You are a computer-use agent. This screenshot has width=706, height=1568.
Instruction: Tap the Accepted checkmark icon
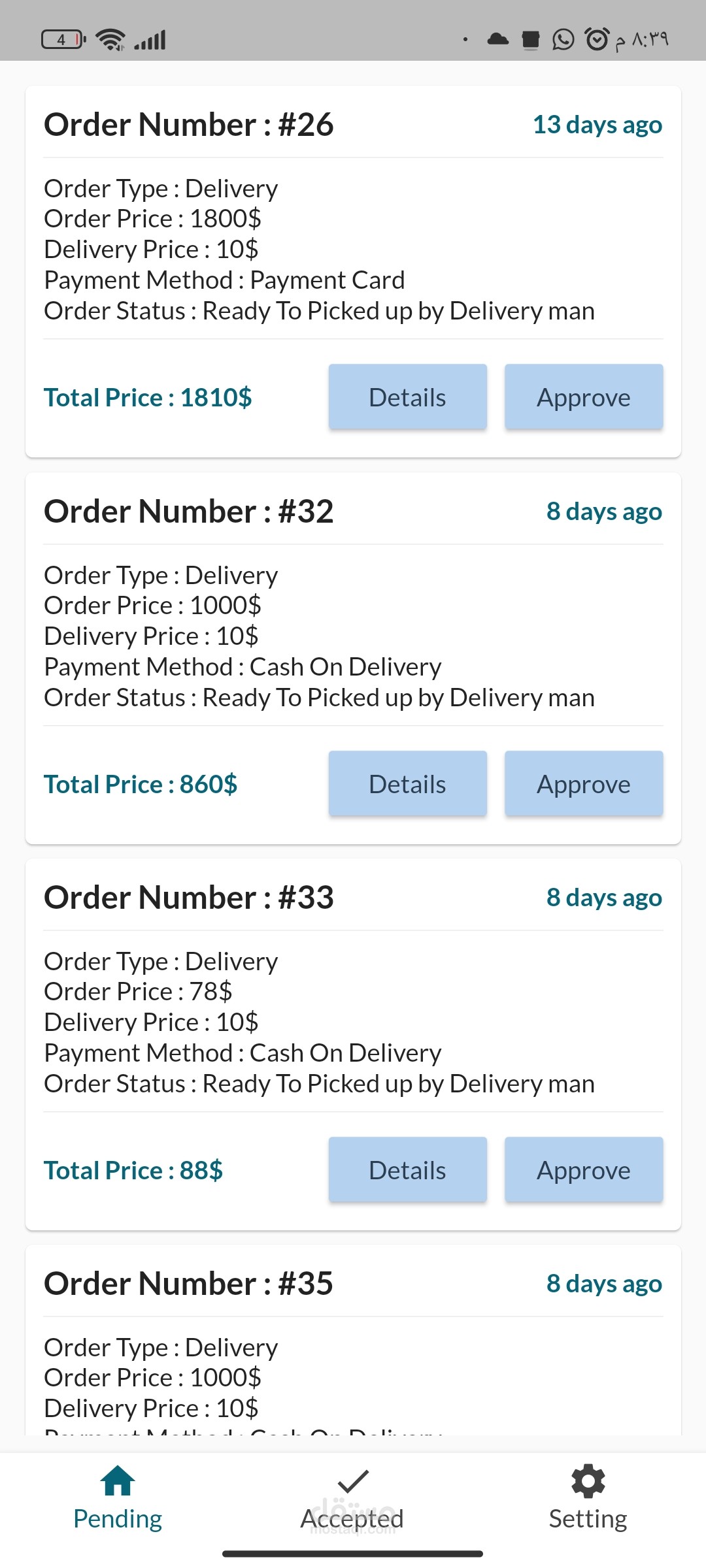click(353, 1480)
